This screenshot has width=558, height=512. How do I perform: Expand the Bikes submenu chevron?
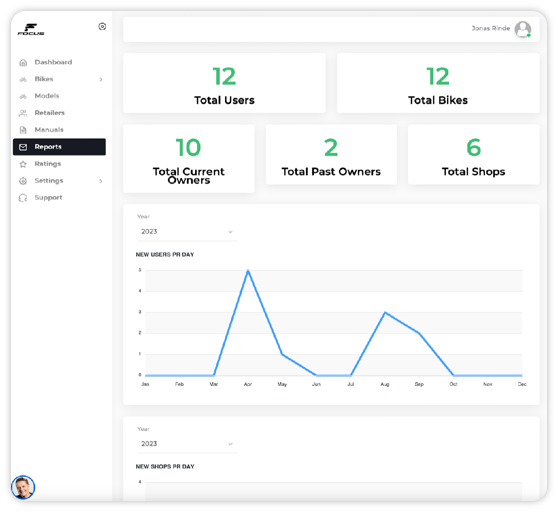point(101,79)
